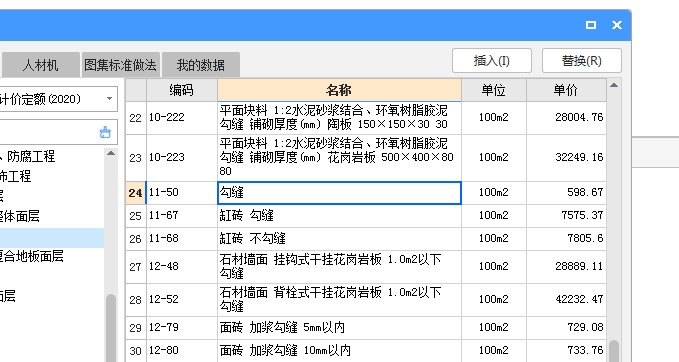
Task: Click the 名称 column header
Action: pyautogui.click(x=339, y=90)
